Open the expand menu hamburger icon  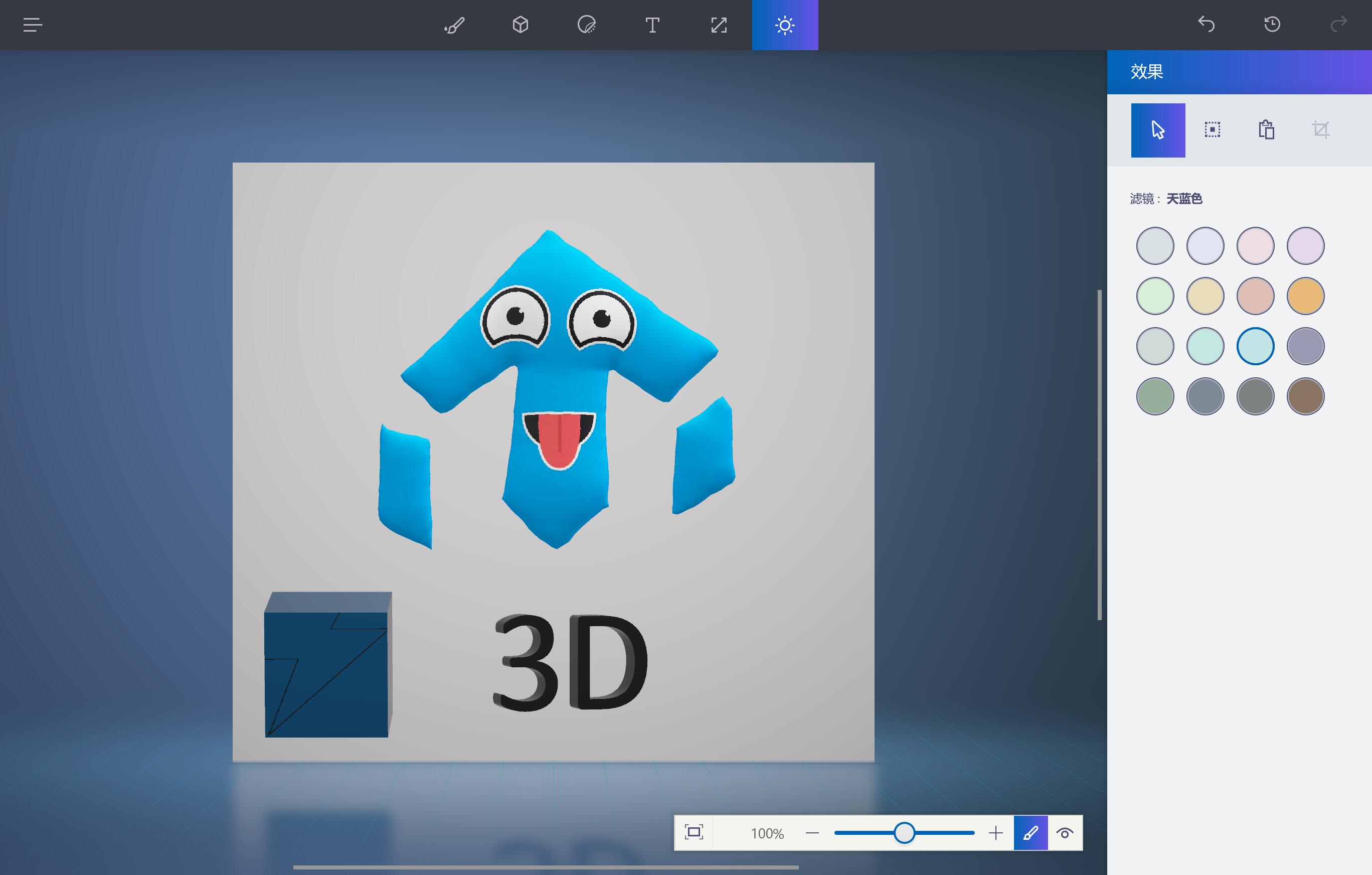(x=33, y=25)
